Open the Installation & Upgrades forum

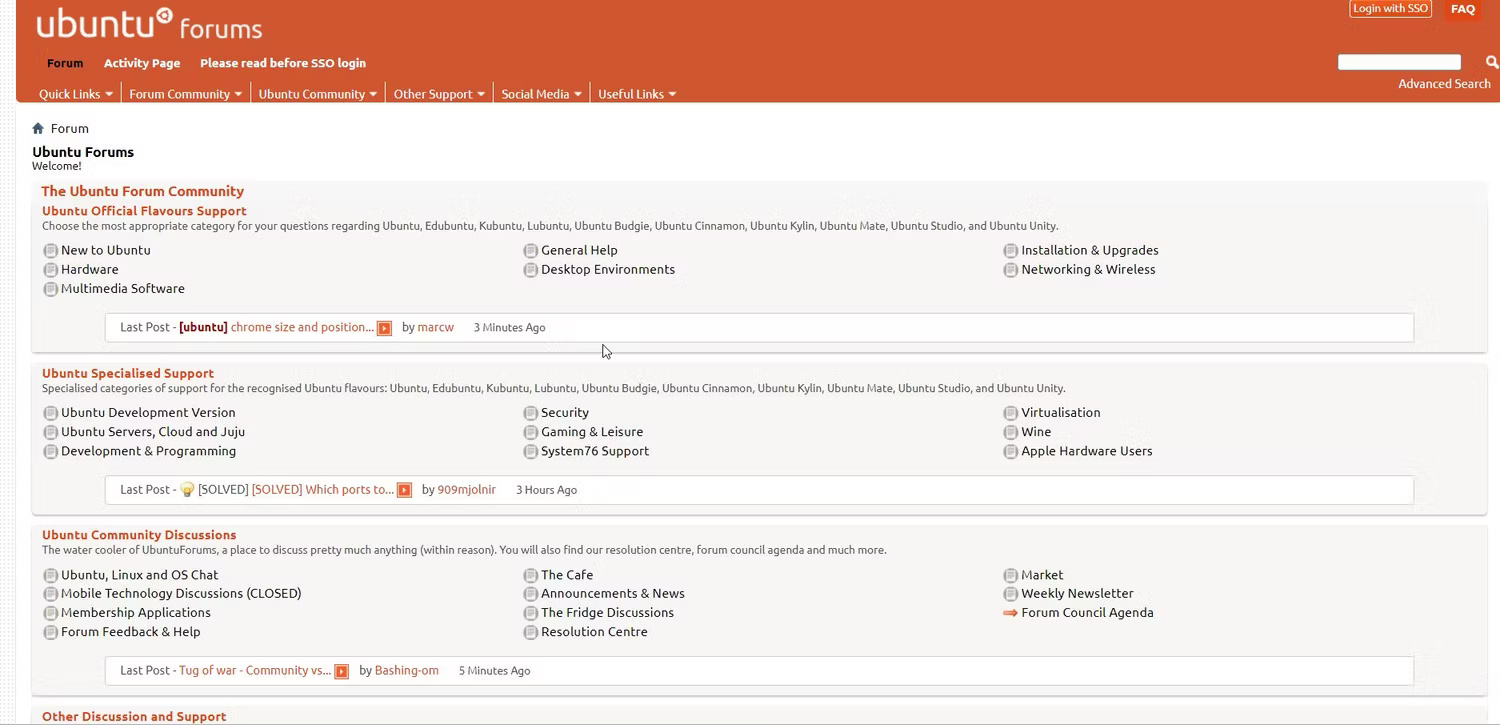tap(1089, 251)
